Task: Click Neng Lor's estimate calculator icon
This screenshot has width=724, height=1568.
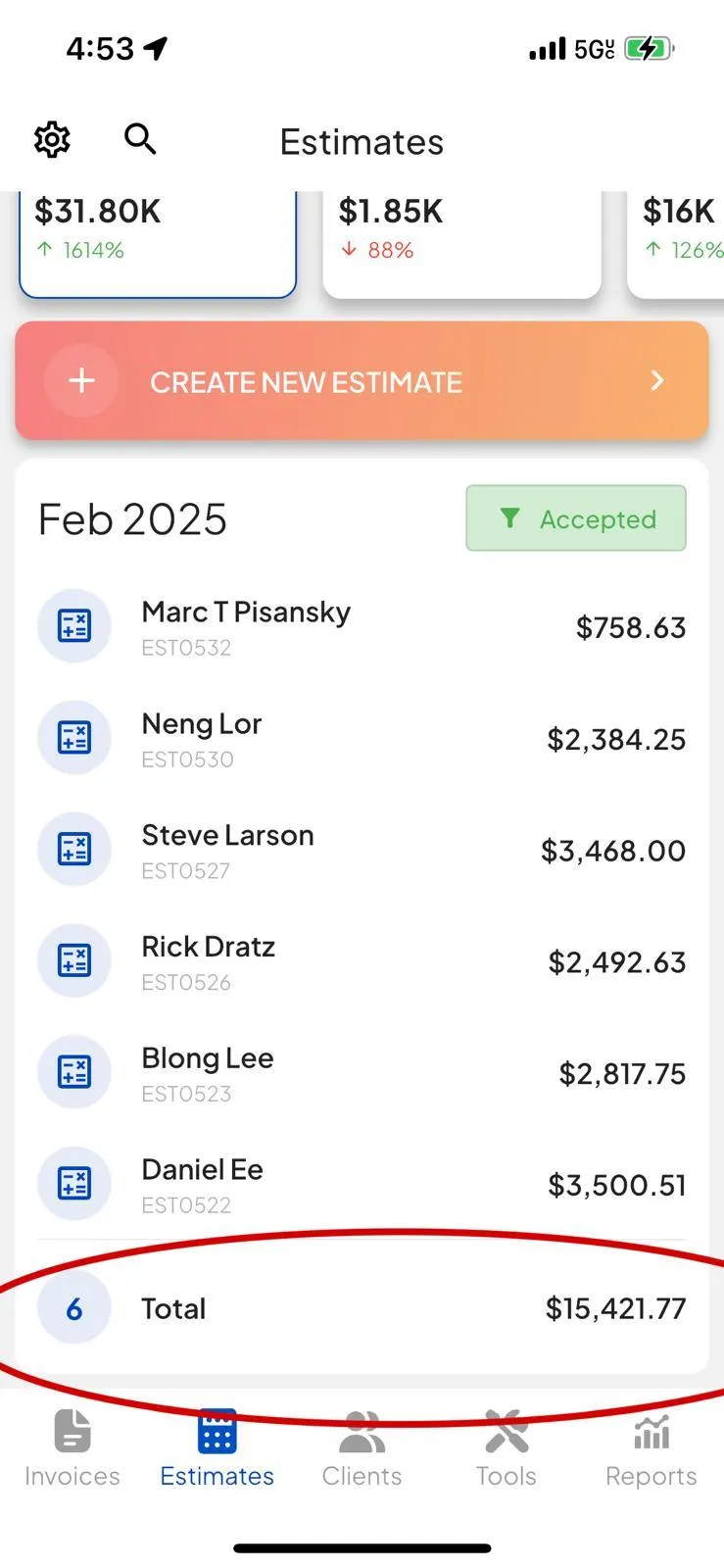Action: 74,737
